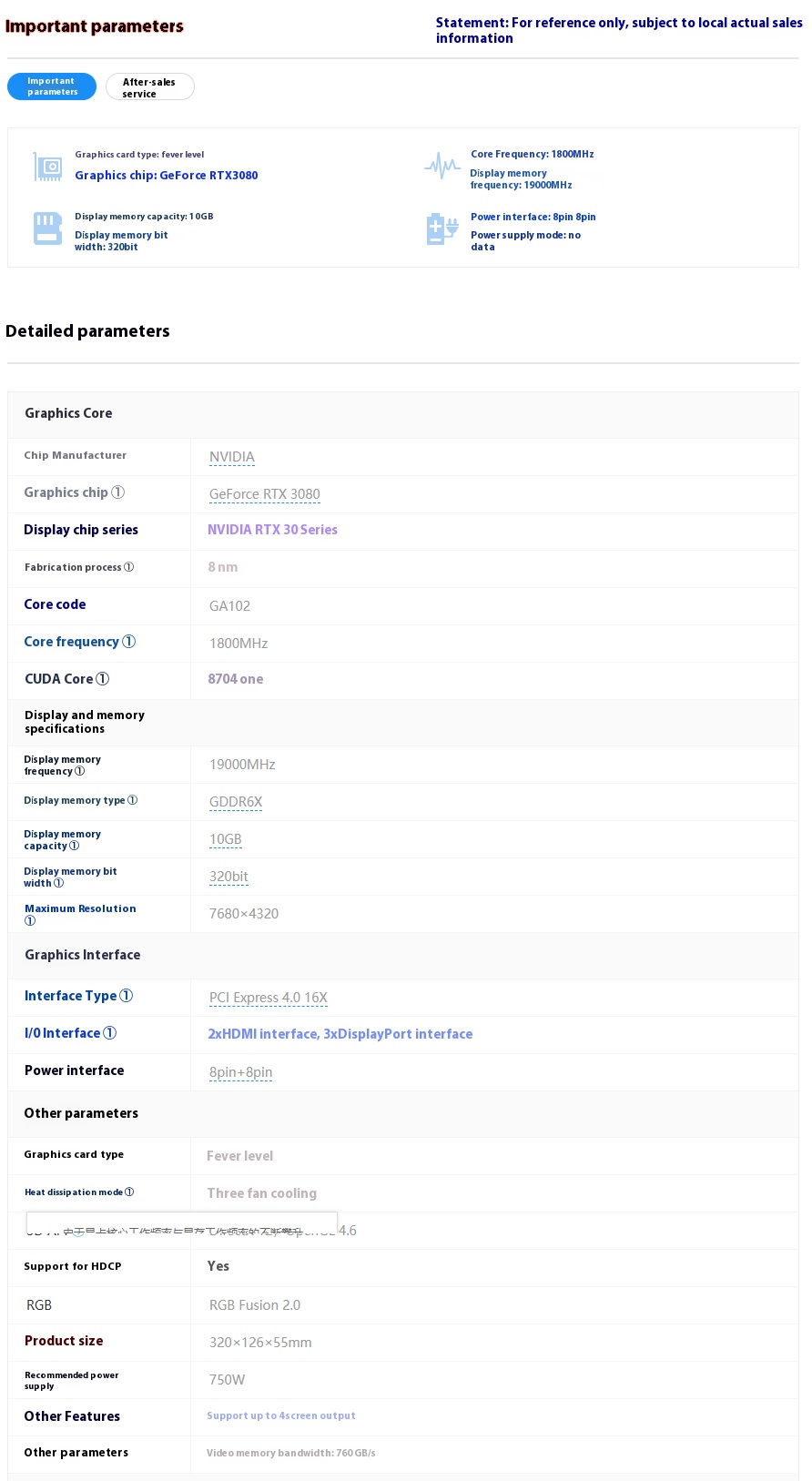Click the Yes value for HDCP support
The height and width of the screenshot is (1481, 812).
(218, 1266)
